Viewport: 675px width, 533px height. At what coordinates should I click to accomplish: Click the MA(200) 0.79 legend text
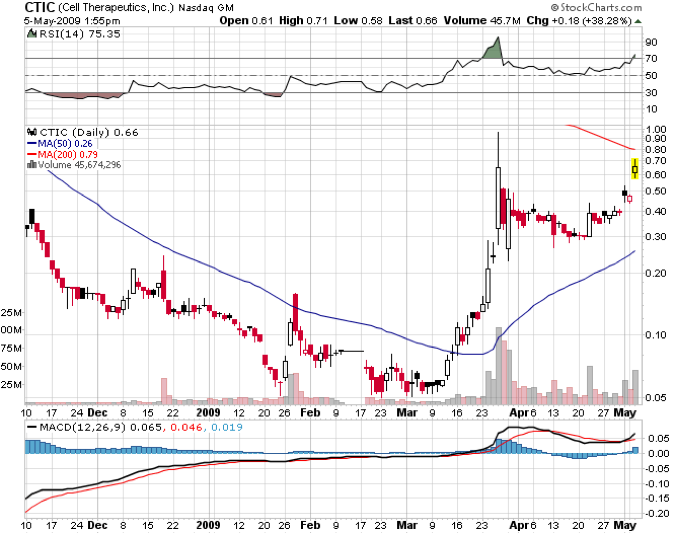(x=68, y=154)
